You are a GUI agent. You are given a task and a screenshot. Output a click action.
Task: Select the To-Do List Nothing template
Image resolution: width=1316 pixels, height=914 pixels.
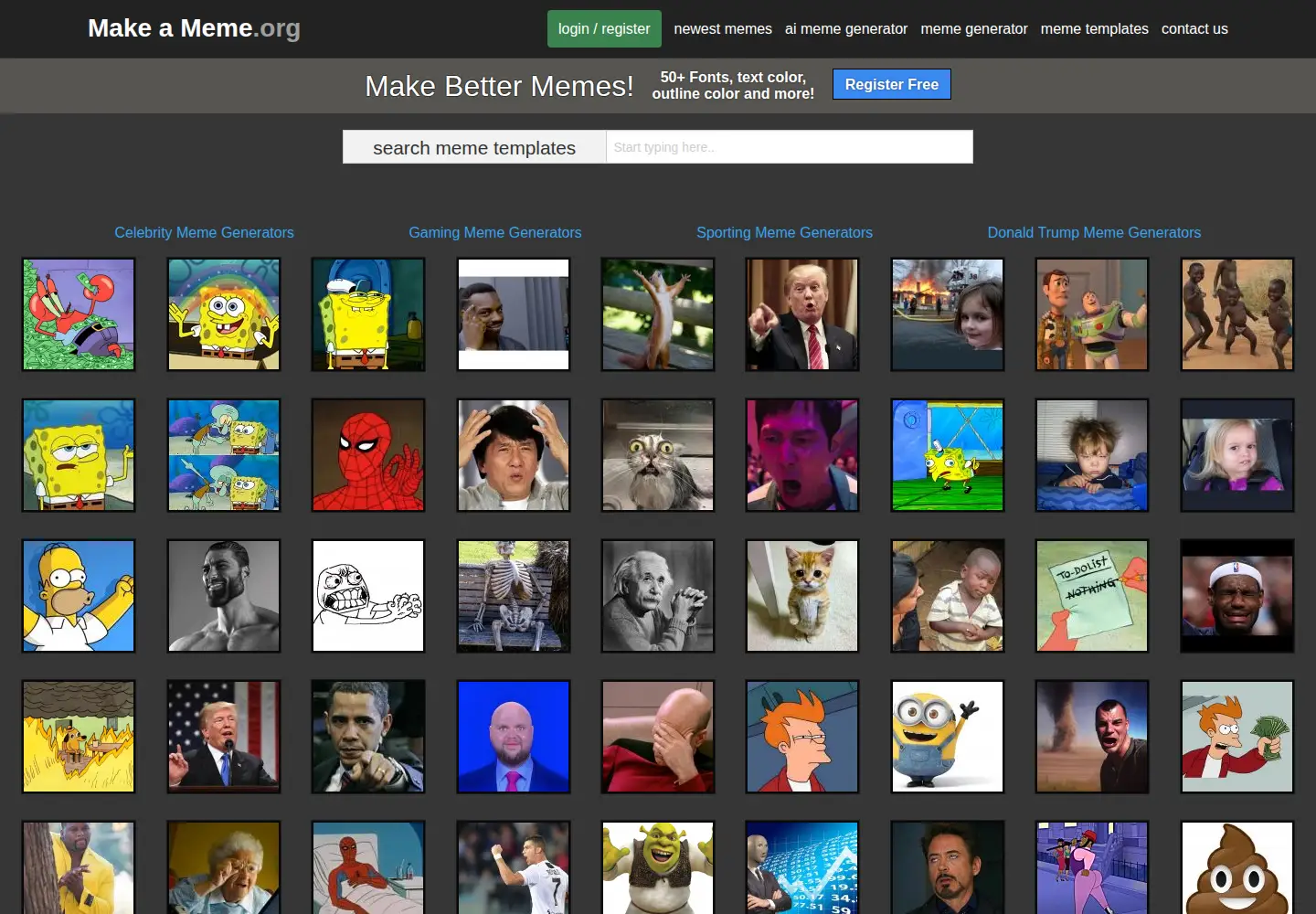[1092, 596]
